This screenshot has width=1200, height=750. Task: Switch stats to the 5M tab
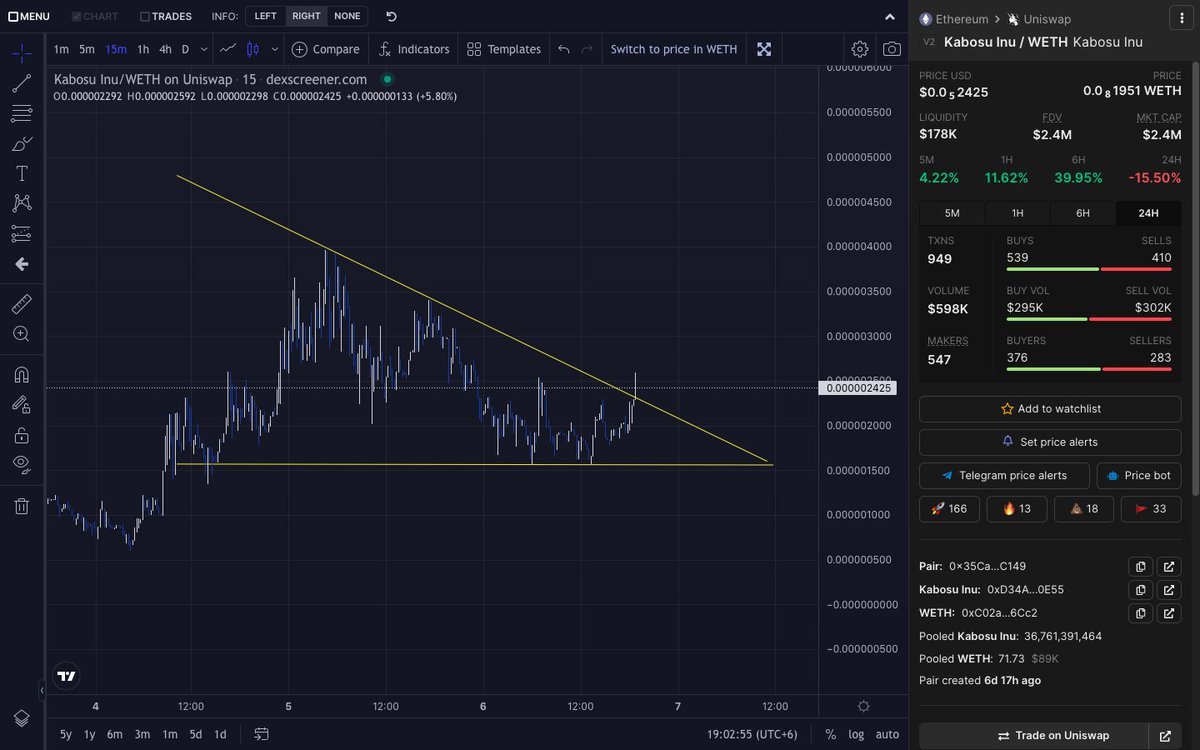point(952,213)
